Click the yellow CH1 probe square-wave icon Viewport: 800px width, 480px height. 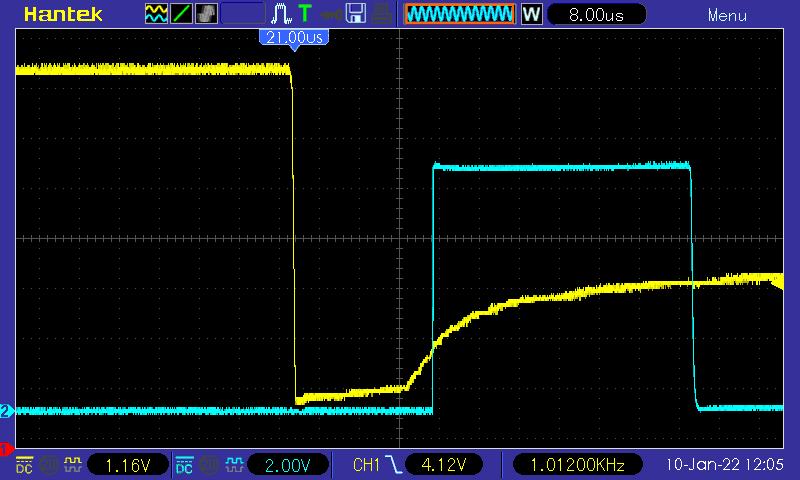tap(72, 465)
